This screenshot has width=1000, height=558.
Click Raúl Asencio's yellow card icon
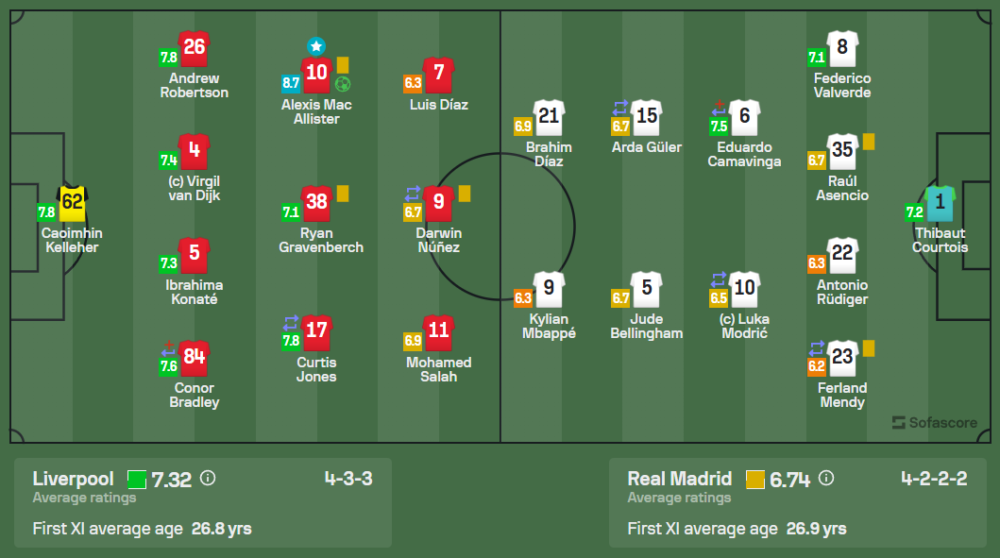(x=868, y=141)
